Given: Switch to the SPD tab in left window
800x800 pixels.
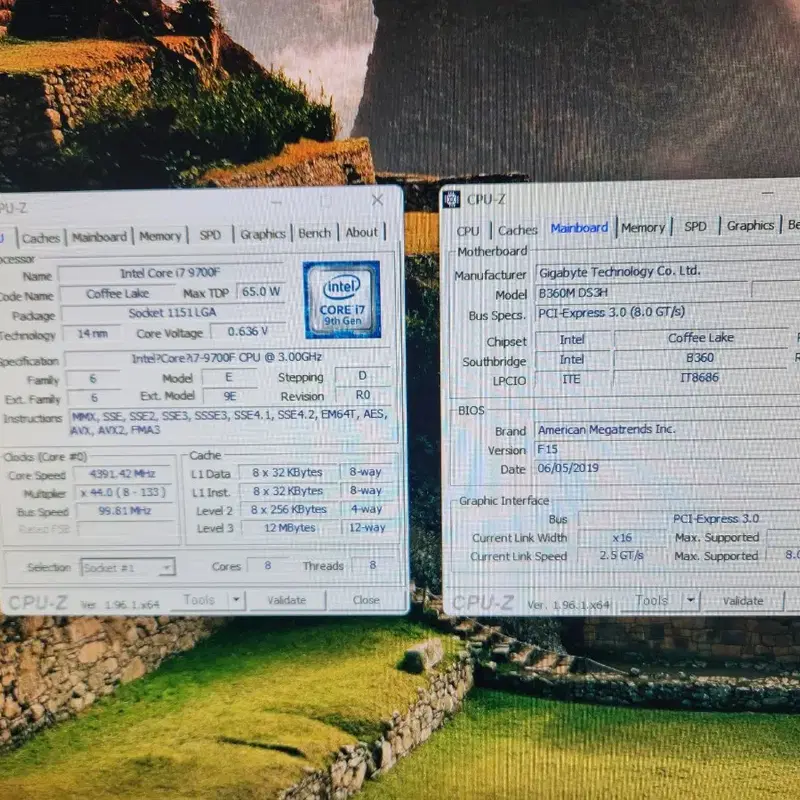Looking at the screenshot, I should (x=210, y=235).
